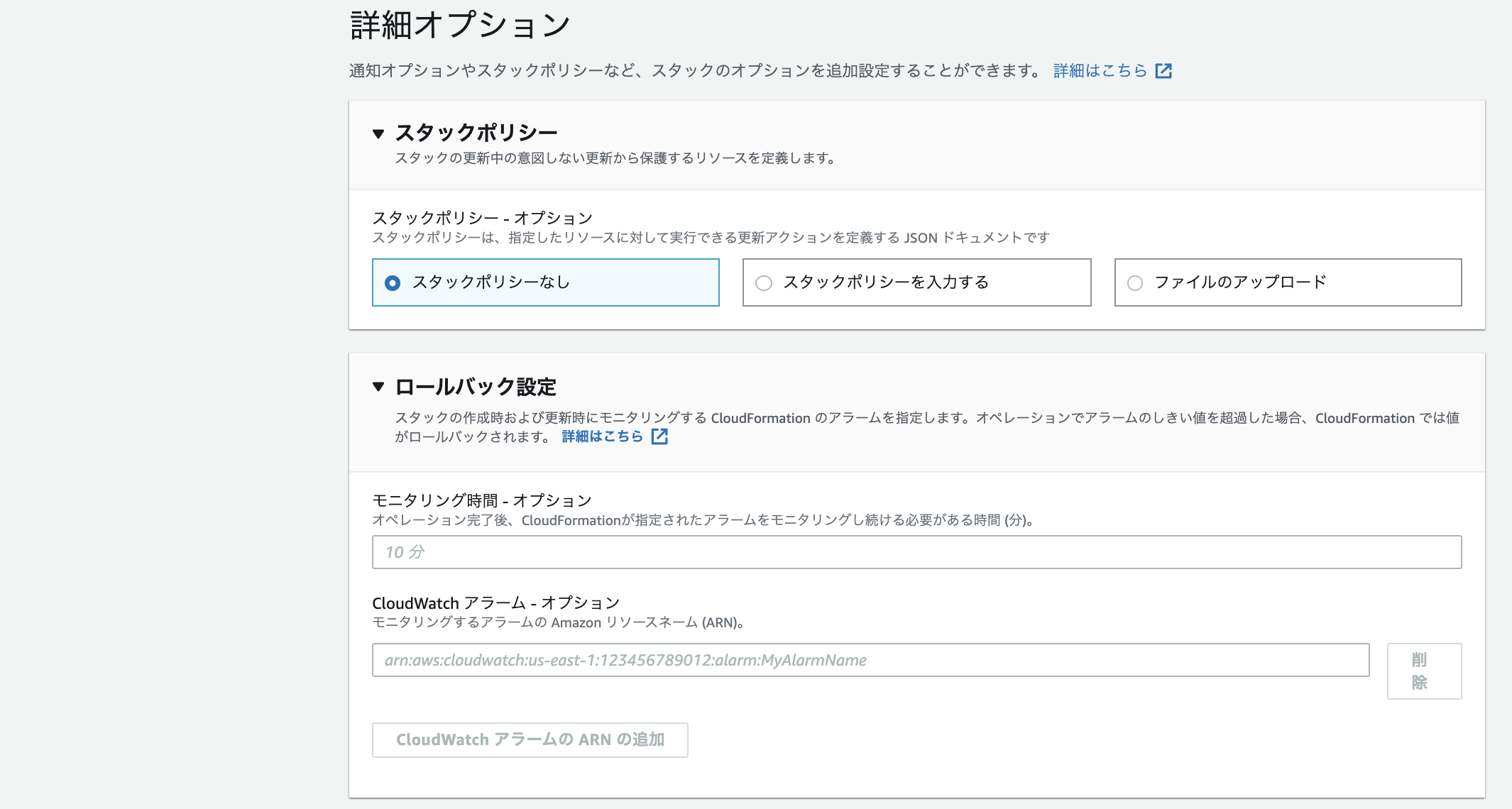This screenshot has width=1512, height=809.
Task: Collapse the ロールバック設定 section triangle
Action: tap(378, 387)
